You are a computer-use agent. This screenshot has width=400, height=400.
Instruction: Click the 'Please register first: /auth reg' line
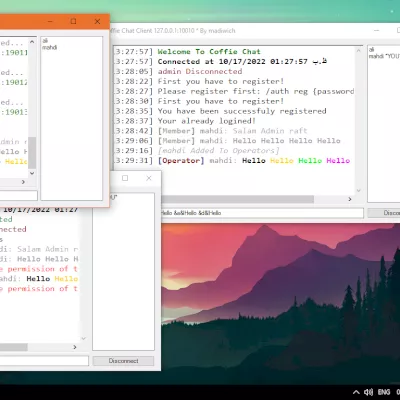(256, 91)
